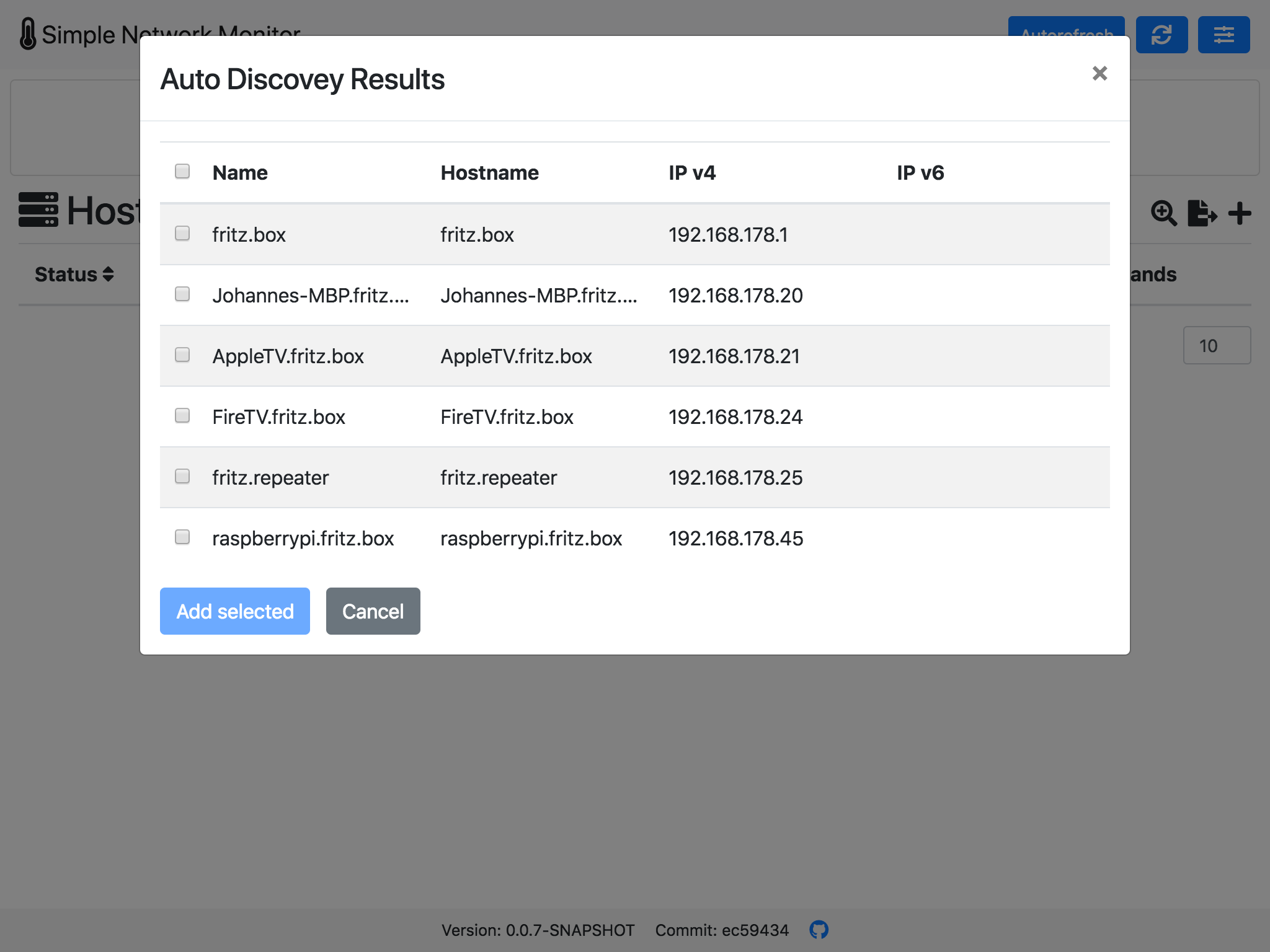The height and width of the screenshot is (952, 1270).
Task: Click the Name column header
Action: coord(239,172)
